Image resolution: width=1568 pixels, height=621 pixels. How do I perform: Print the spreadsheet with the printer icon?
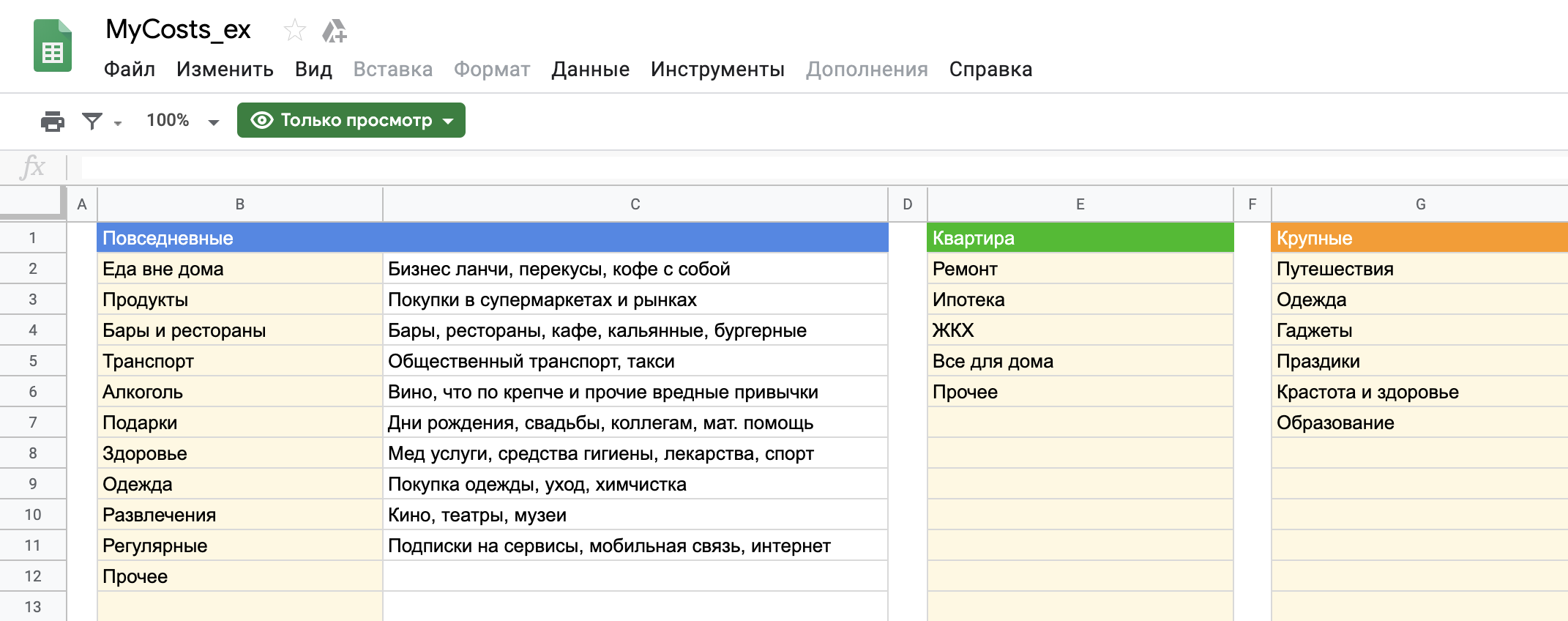tap(53, 121)
